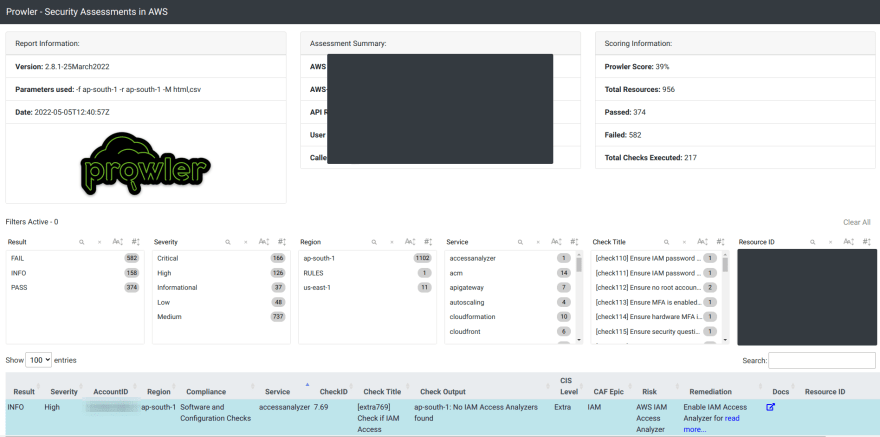This screenshot has width=880, height=437.
Task: Filter region by us-east-1
Action: click(367, 288)
